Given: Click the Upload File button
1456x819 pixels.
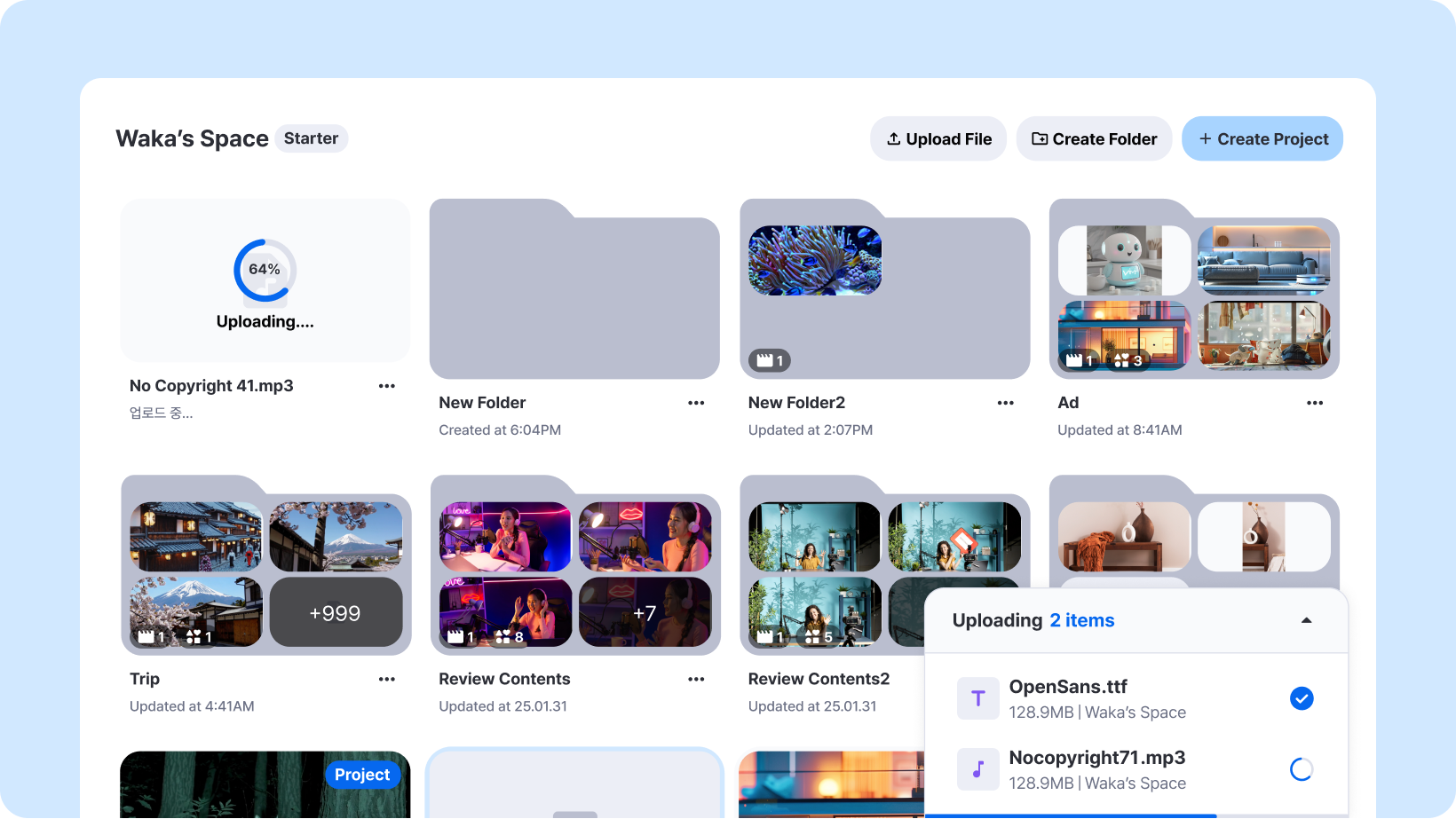Looking at the screenshot, I should point(938,139).
